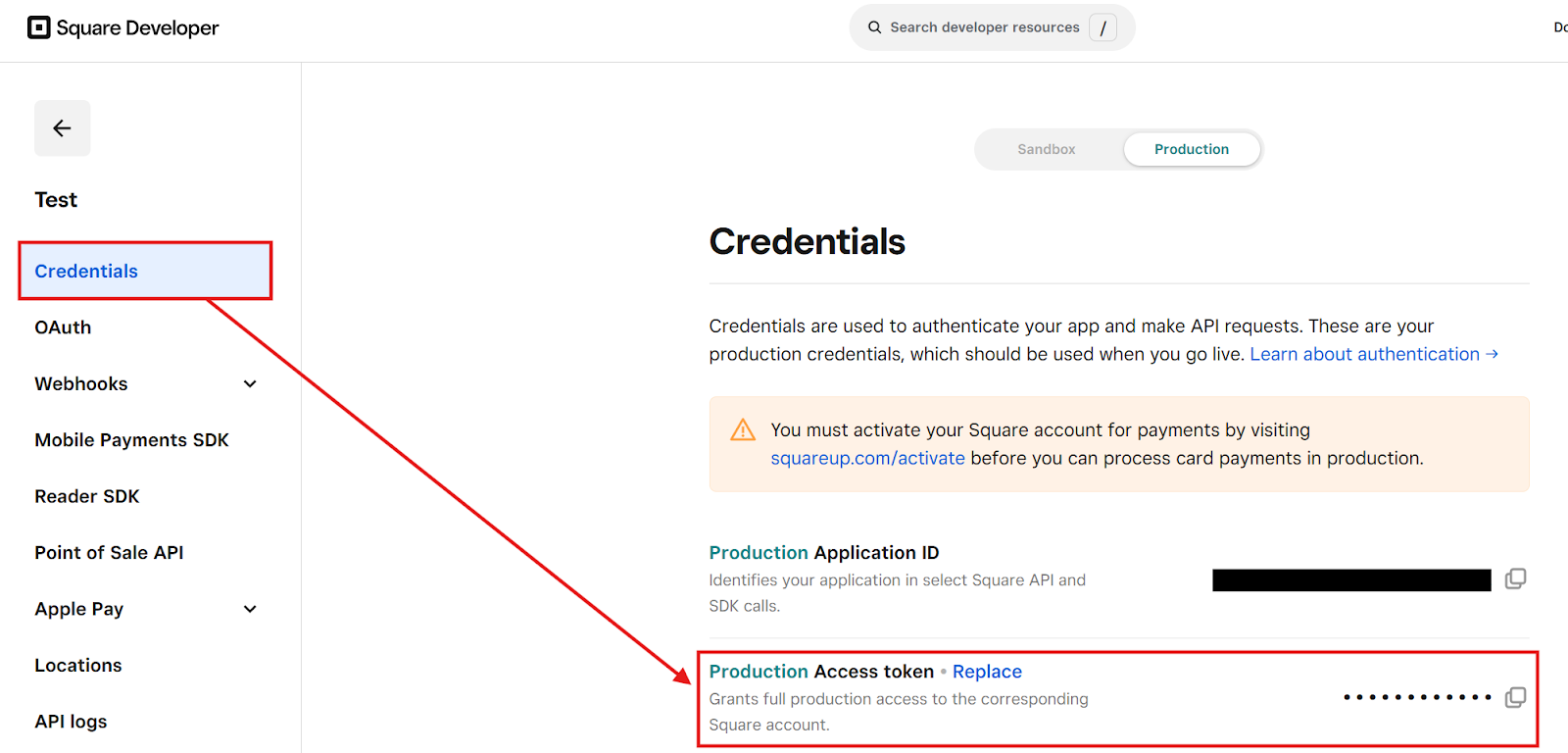
Task: Click the Square Developer logo icon
Action: click(x=38, y=27)
